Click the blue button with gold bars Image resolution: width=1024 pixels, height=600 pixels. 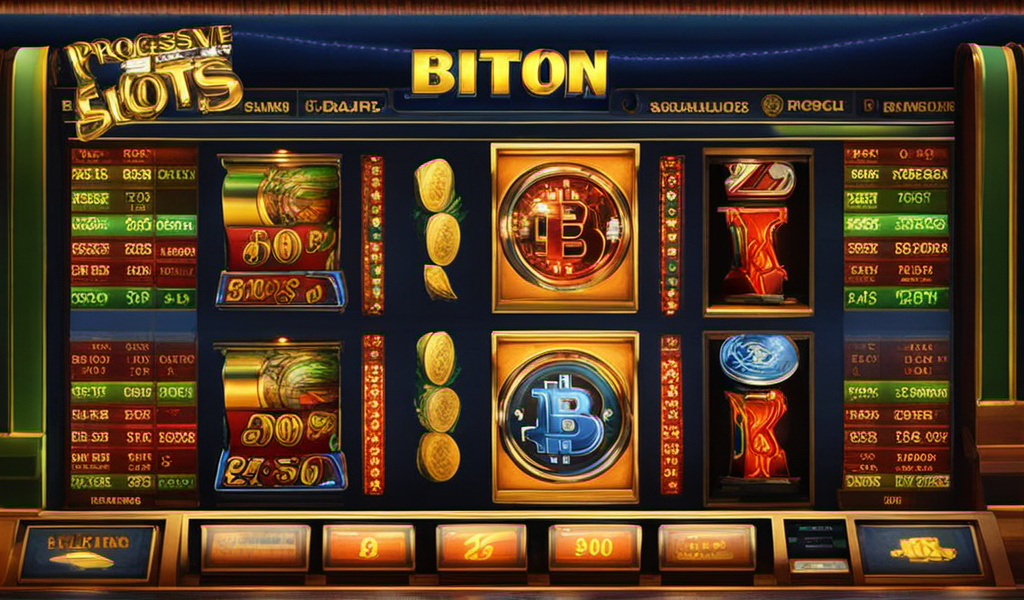point(920,550)
